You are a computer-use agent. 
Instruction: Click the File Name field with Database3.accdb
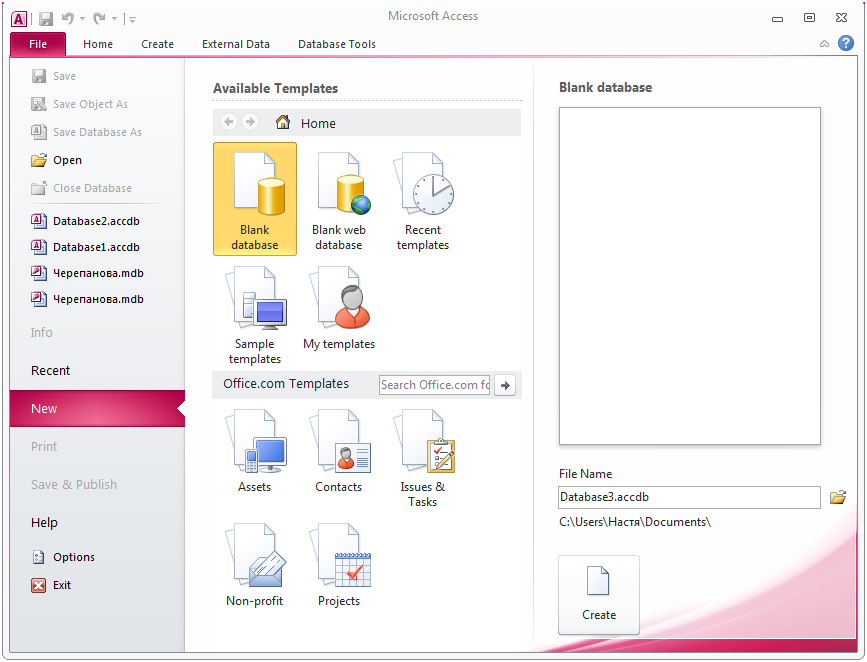690,497
